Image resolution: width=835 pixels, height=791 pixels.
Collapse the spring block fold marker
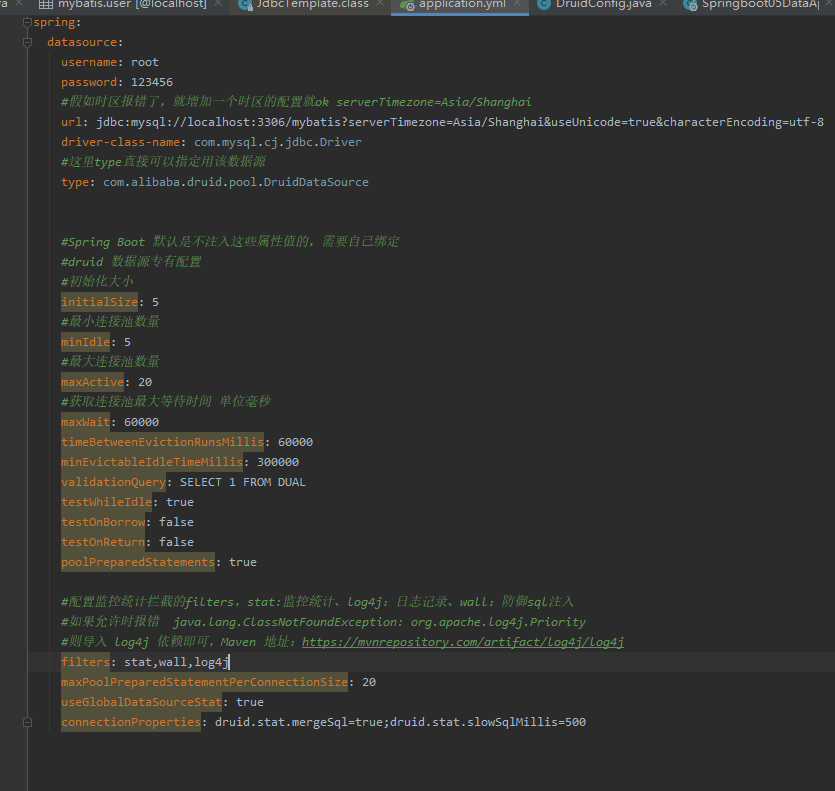point(27,22)
